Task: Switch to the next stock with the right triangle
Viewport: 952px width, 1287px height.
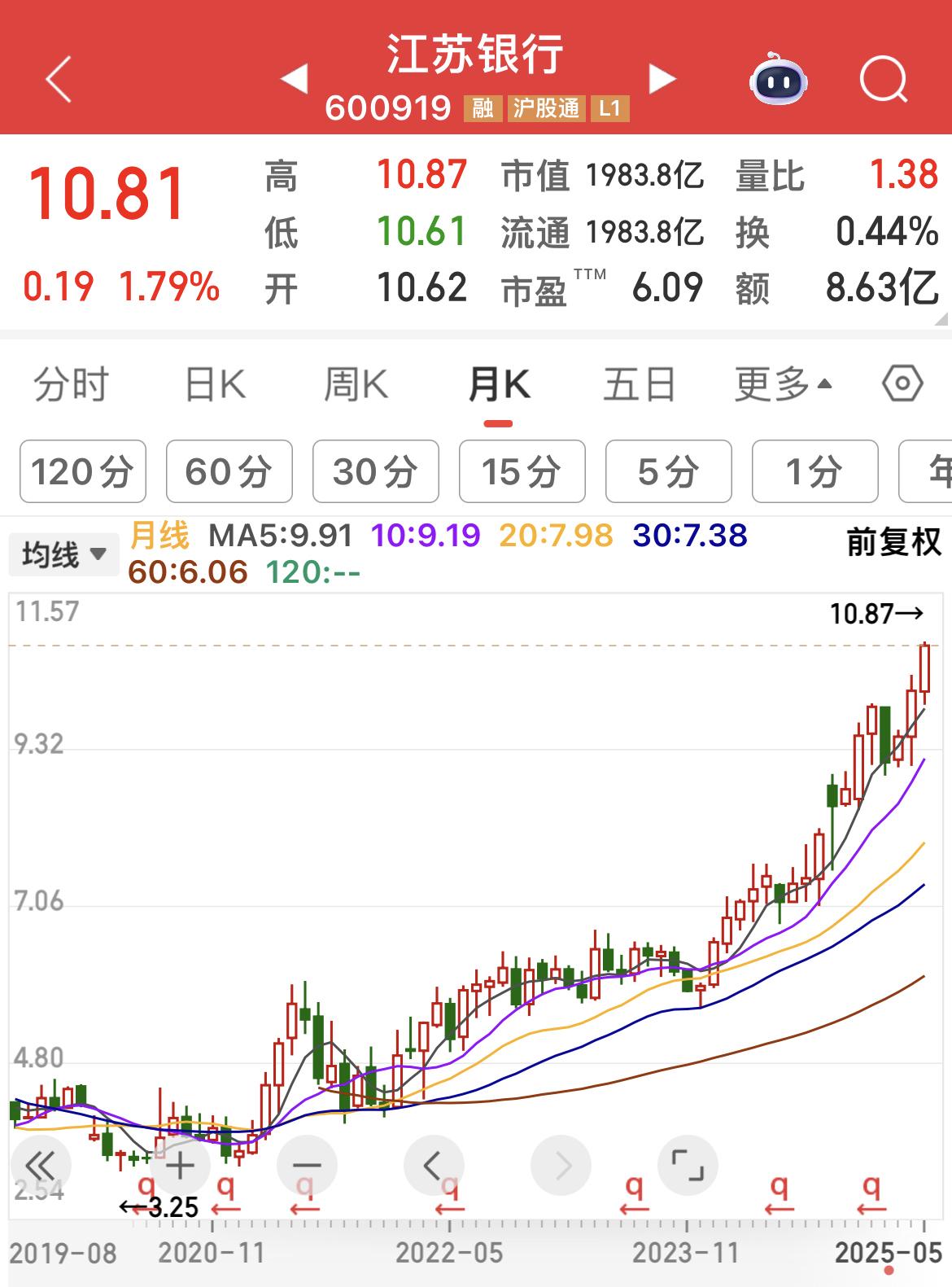Action: [x=662, y=79]
